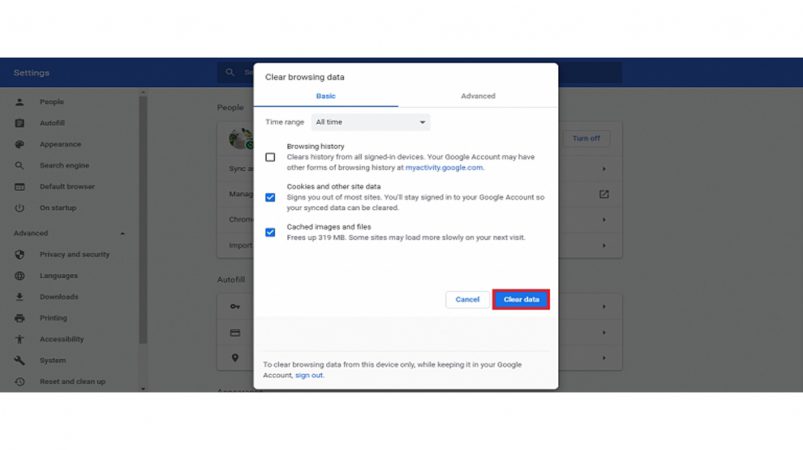This screenshot has height=450, width=803.
Task: Click the Default browser window icon
Action: 19,187
